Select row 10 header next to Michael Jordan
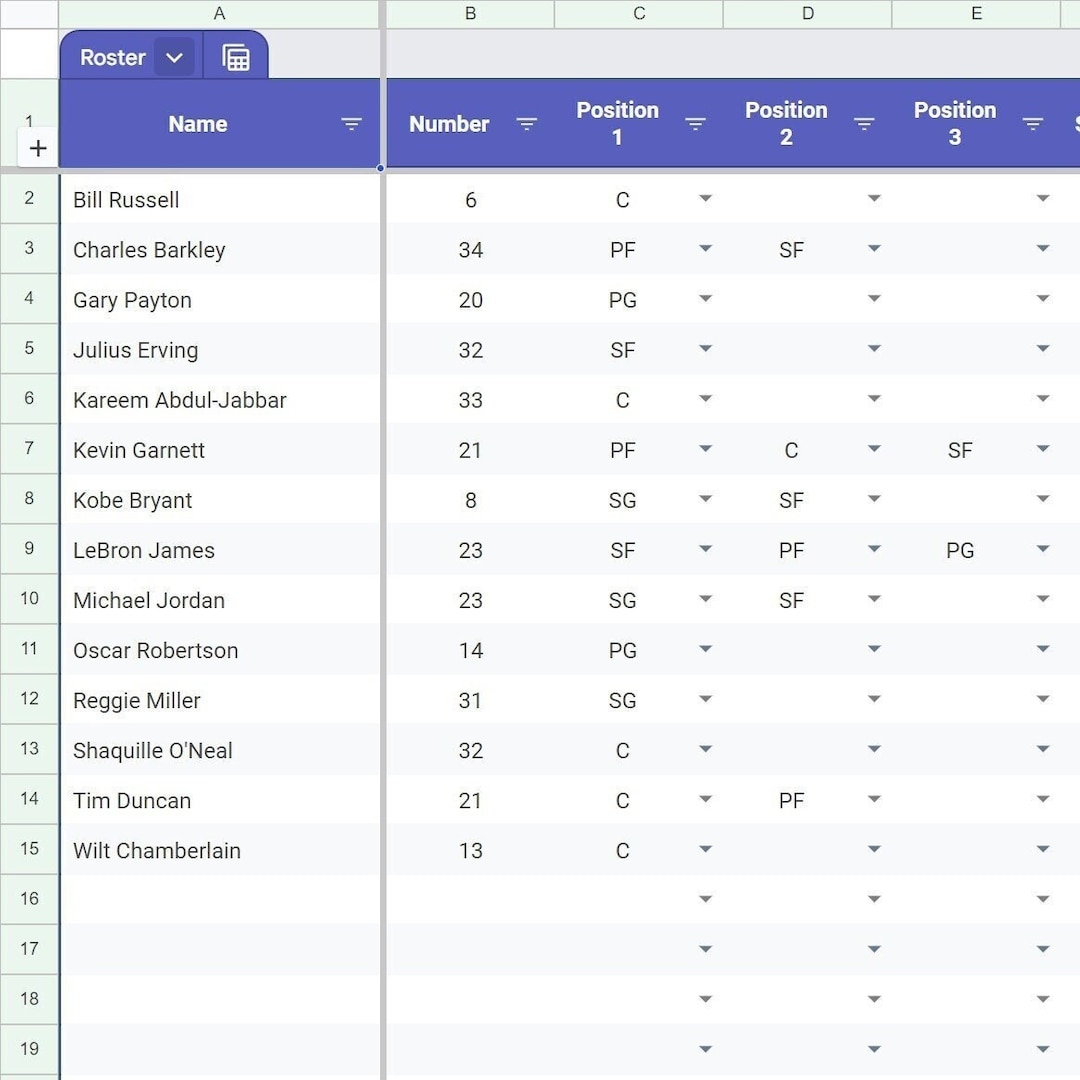Viewport: 1080px width, 1080px height. 29,599
